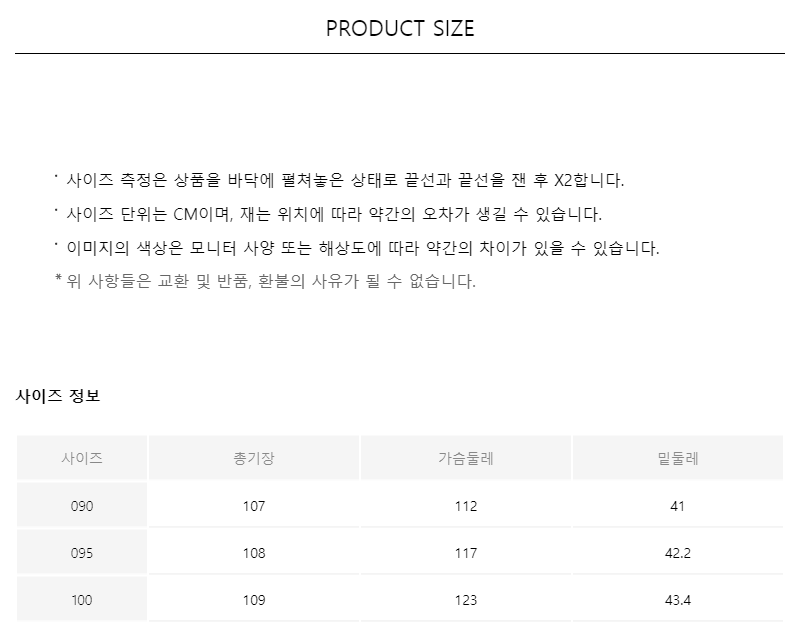This screenshot has width=800, height=639.
Task: Click the 108 total length cell
Action: click(254, 553)
